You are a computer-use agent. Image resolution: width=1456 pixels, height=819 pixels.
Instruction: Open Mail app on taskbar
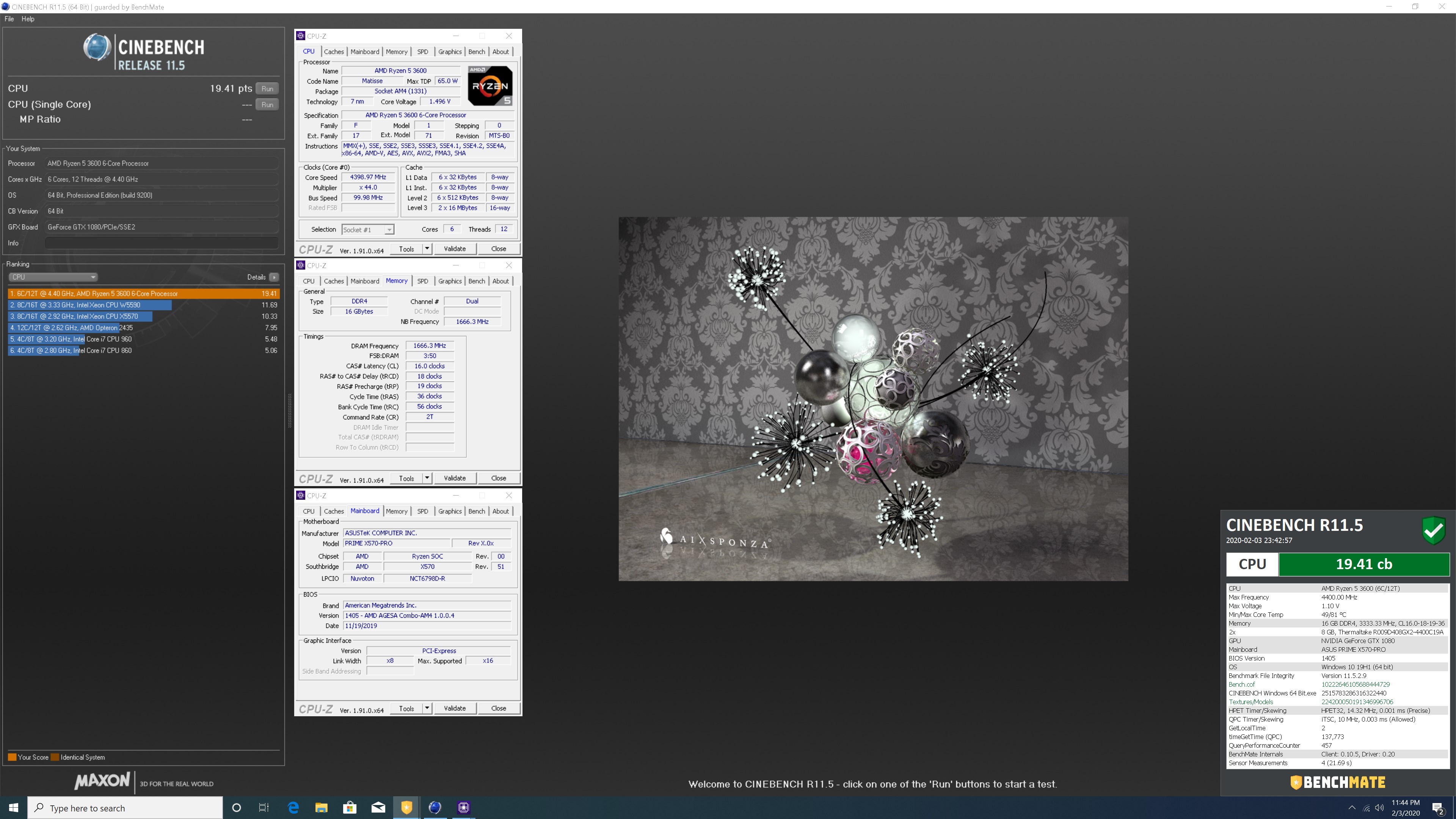378,808
